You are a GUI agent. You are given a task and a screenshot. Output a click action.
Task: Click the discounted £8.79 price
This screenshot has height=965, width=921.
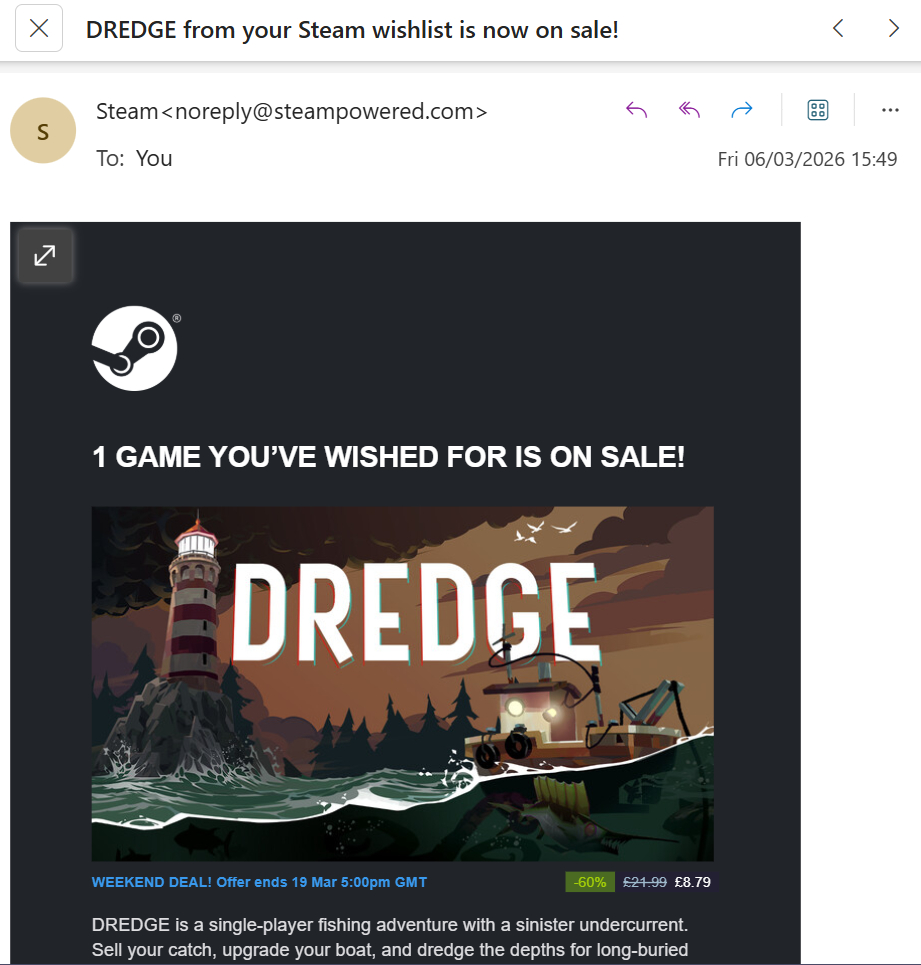tap(692, 882)
